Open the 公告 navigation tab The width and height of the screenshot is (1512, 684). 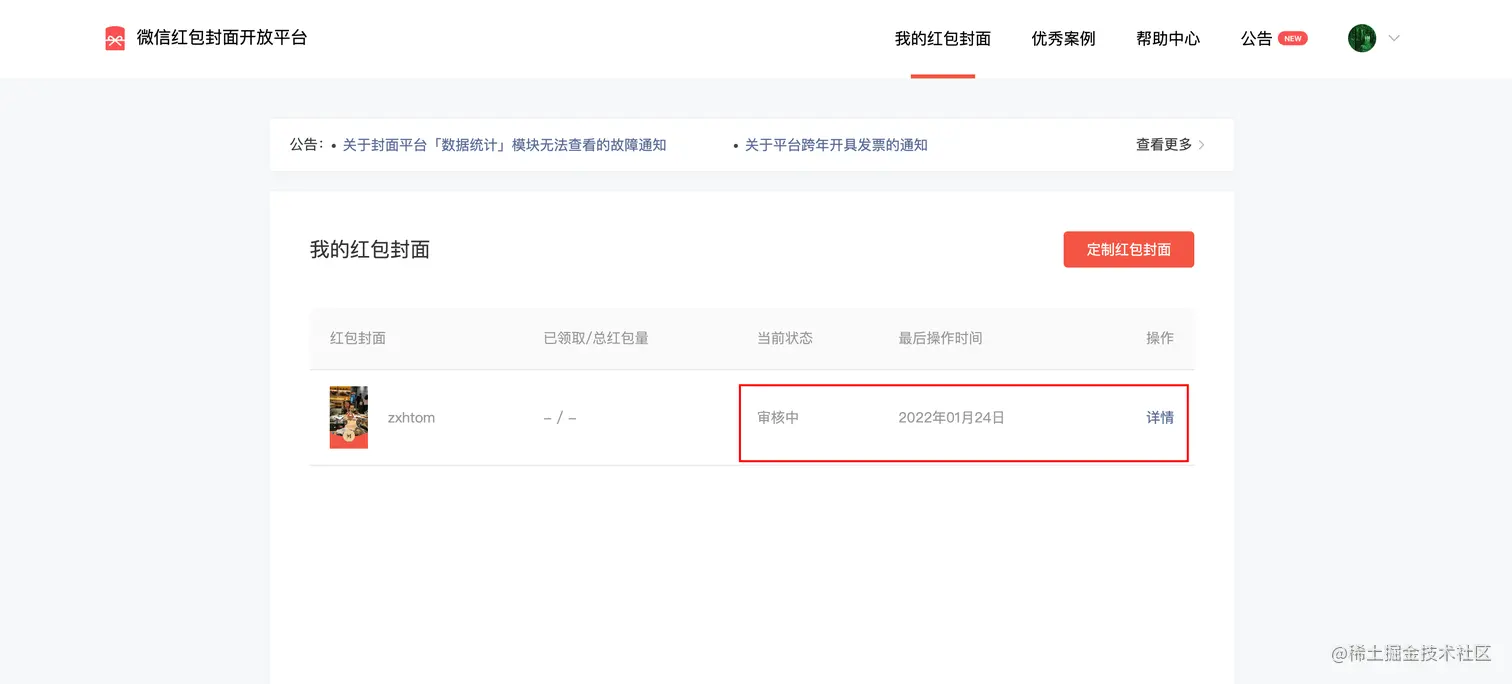(x=1257, y=39)
